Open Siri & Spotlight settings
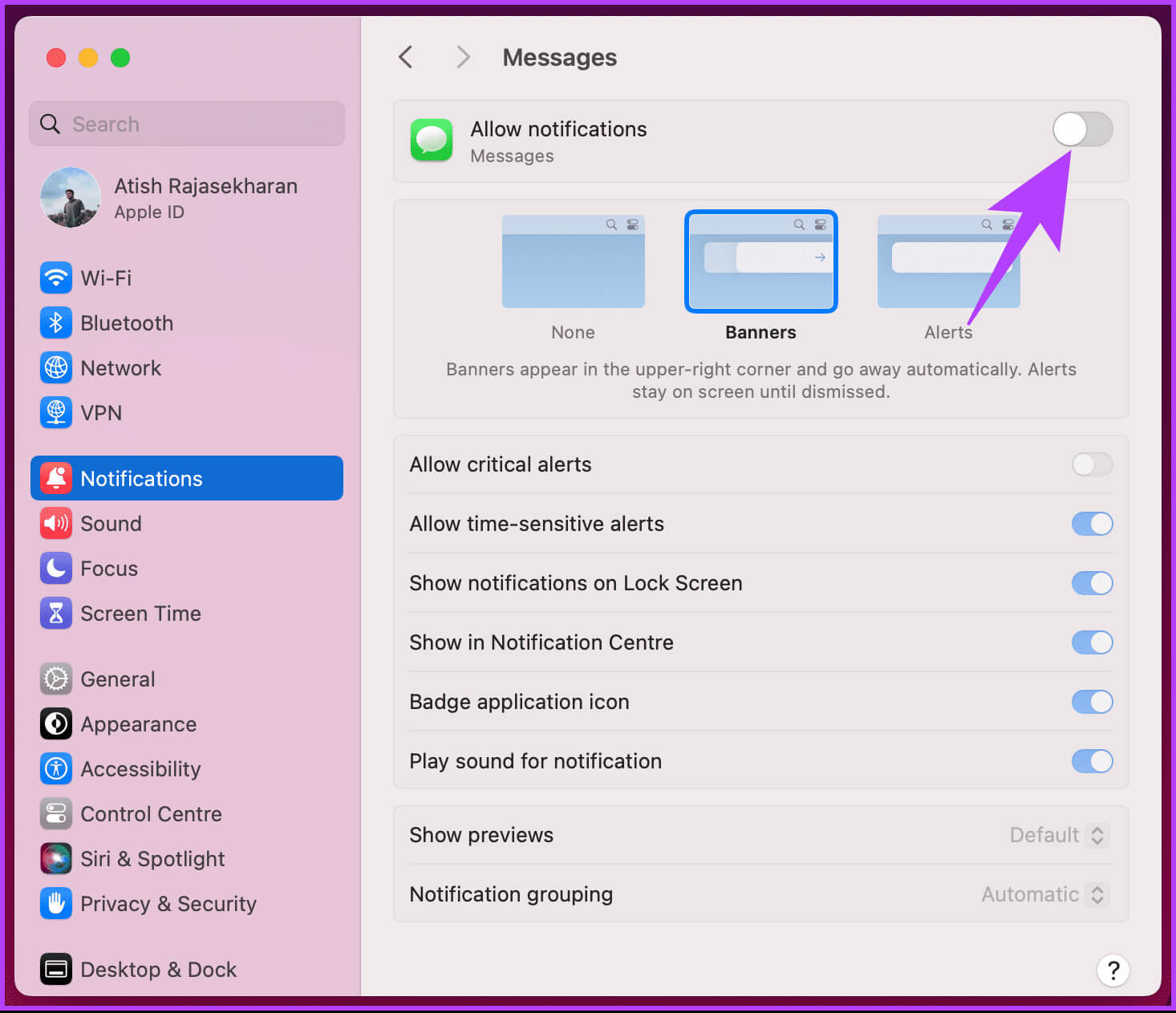Image resolution: width=1176 pixels, height=1013 pixels. pos(187,859)
